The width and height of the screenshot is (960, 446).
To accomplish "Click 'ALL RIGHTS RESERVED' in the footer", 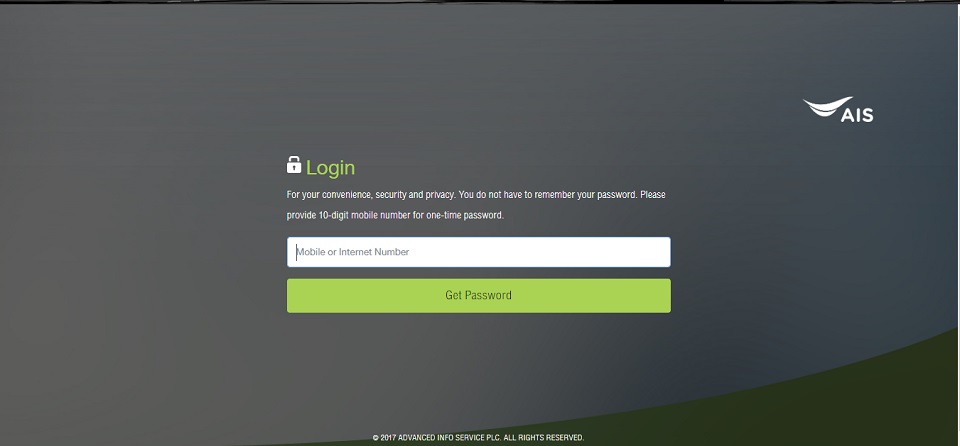I will click(544, 438).
